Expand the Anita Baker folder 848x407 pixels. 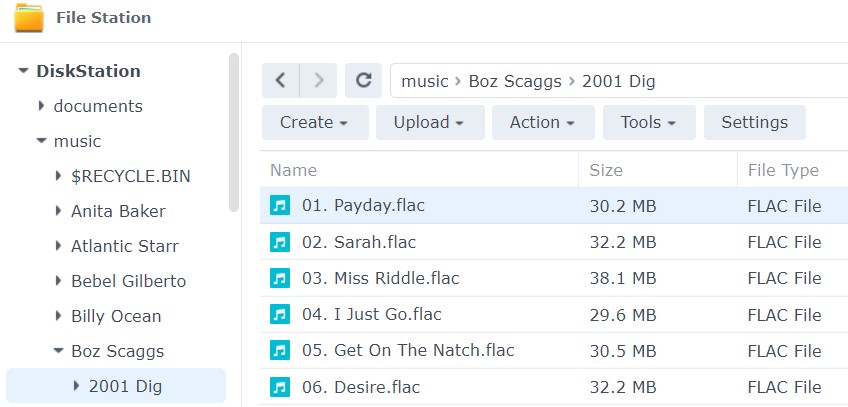(x=58, y=211)
